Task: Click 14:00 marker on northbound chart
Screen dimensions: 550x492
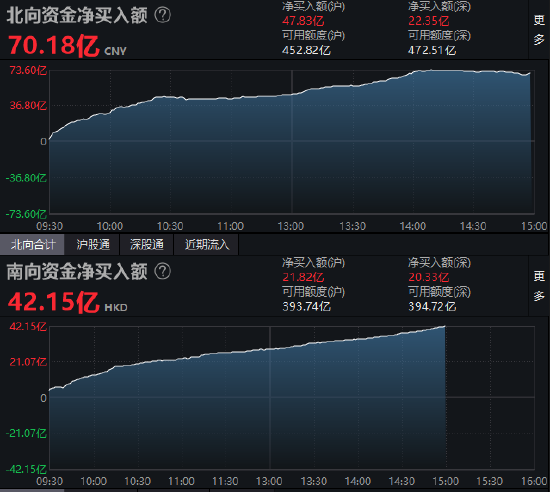Action: click(413, 226)
